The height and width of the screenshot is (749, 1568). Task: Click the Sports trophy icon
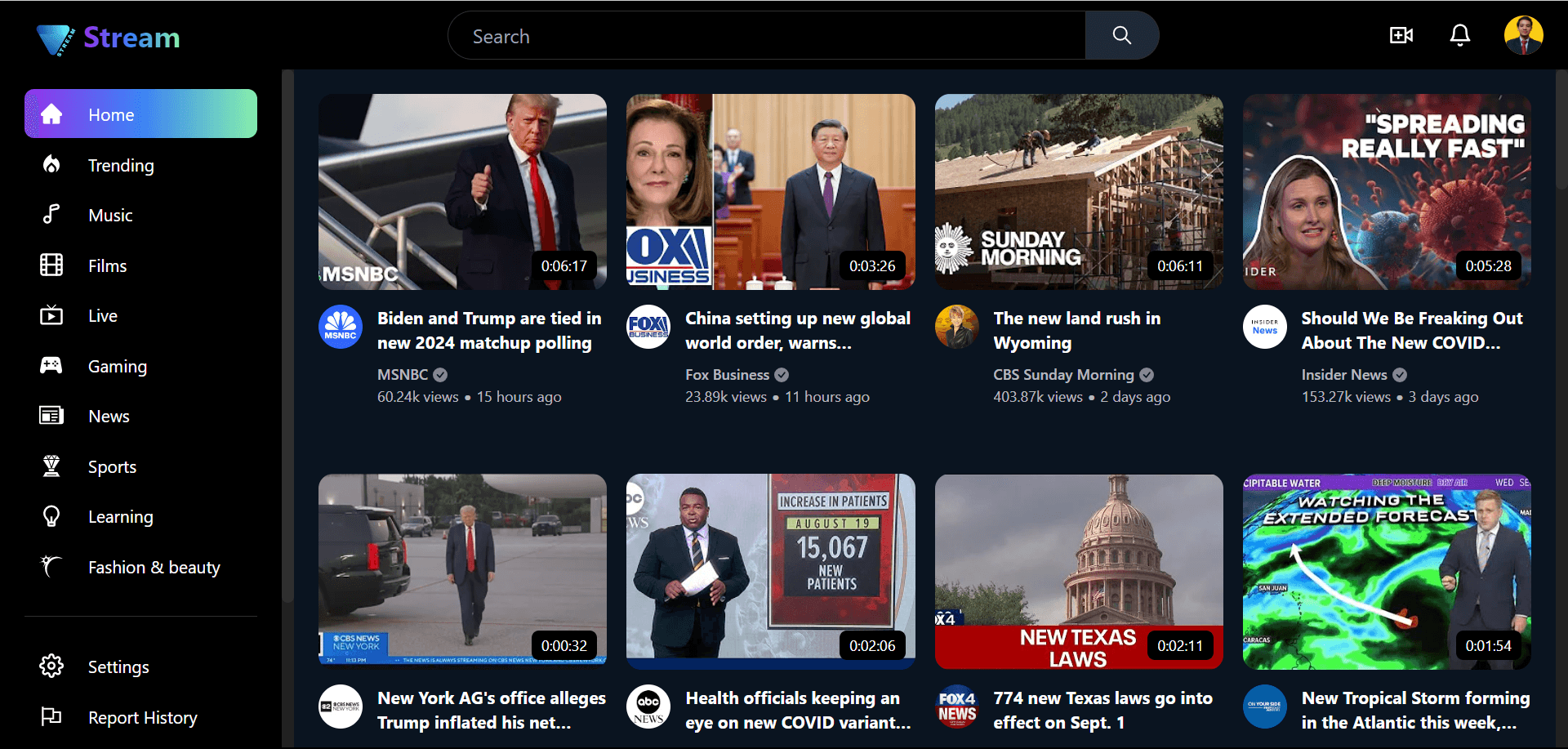pos(51,466)
